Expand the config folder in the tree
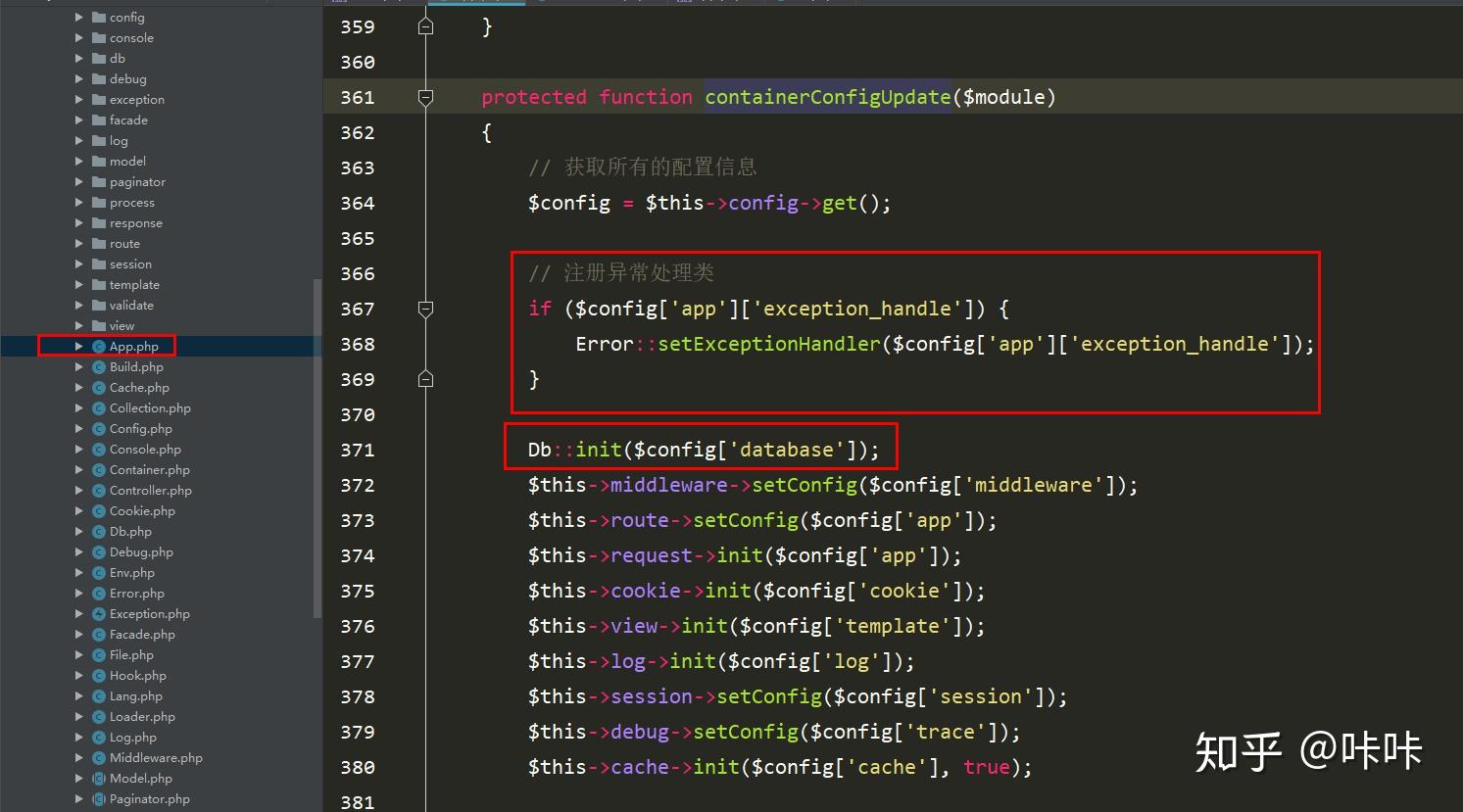 81,17
